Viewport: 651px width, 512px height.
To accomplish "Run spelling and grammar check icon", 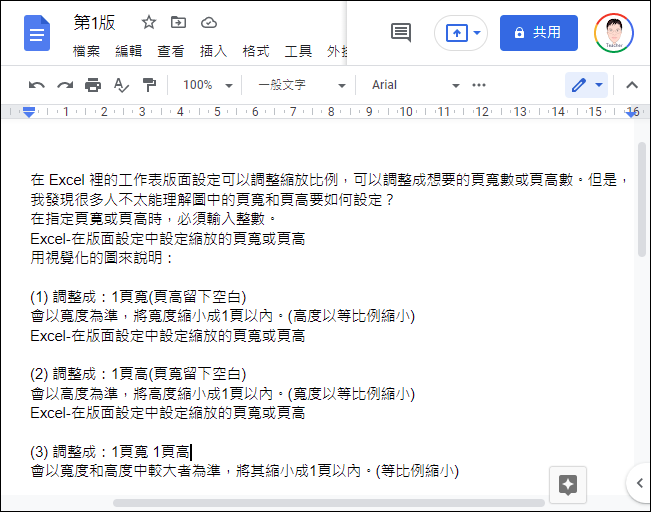I will click(121, 85).
